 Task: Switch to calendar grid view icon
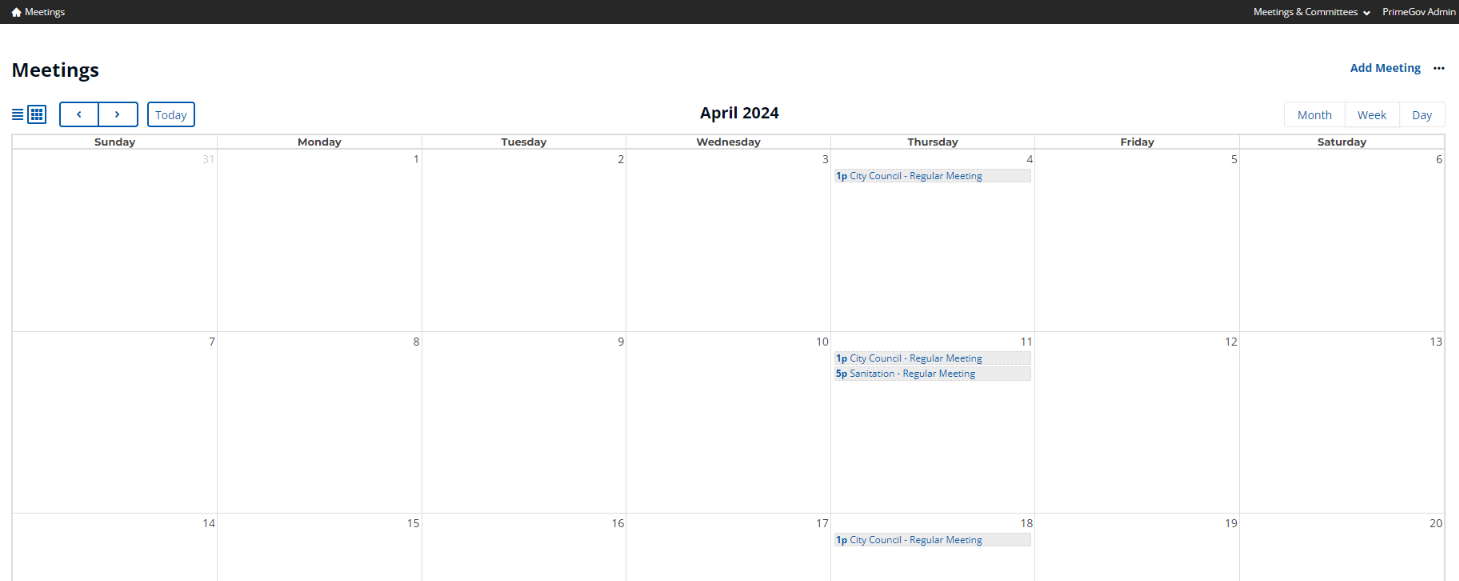pos(36,114)
